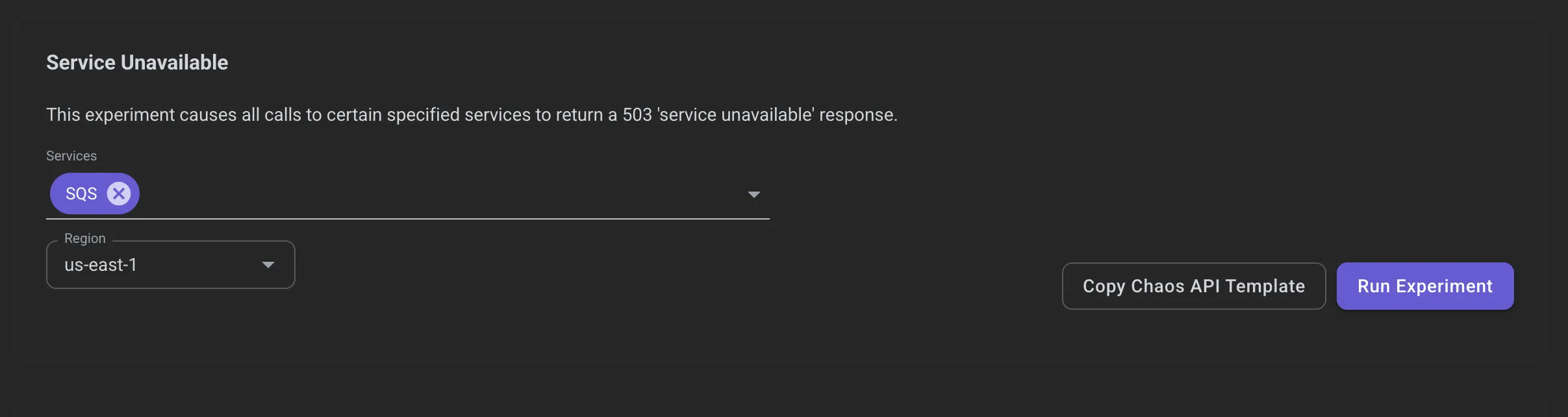Click Copy Chaos API Template

(1193, 286)
